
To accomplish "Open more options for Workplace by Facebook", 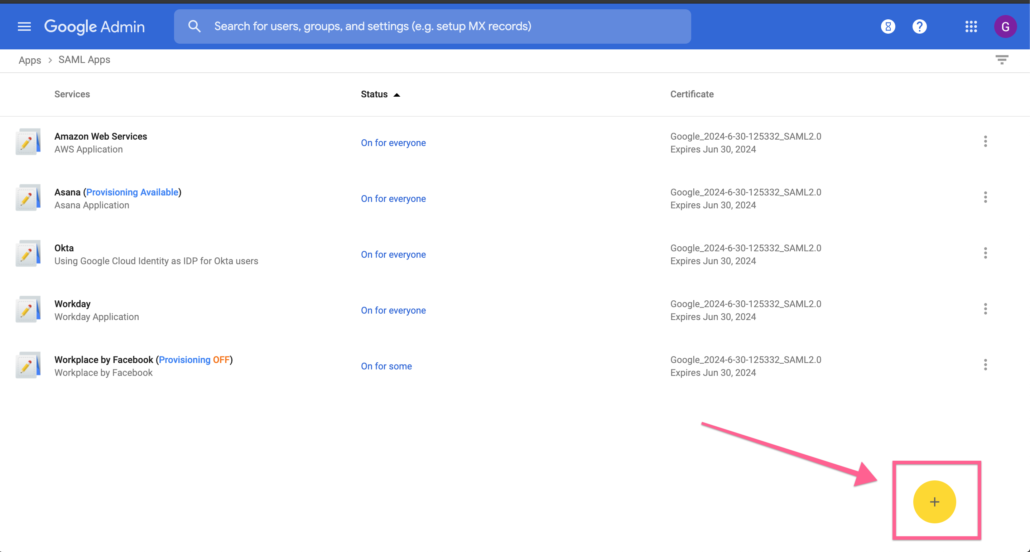I will 985,365.
